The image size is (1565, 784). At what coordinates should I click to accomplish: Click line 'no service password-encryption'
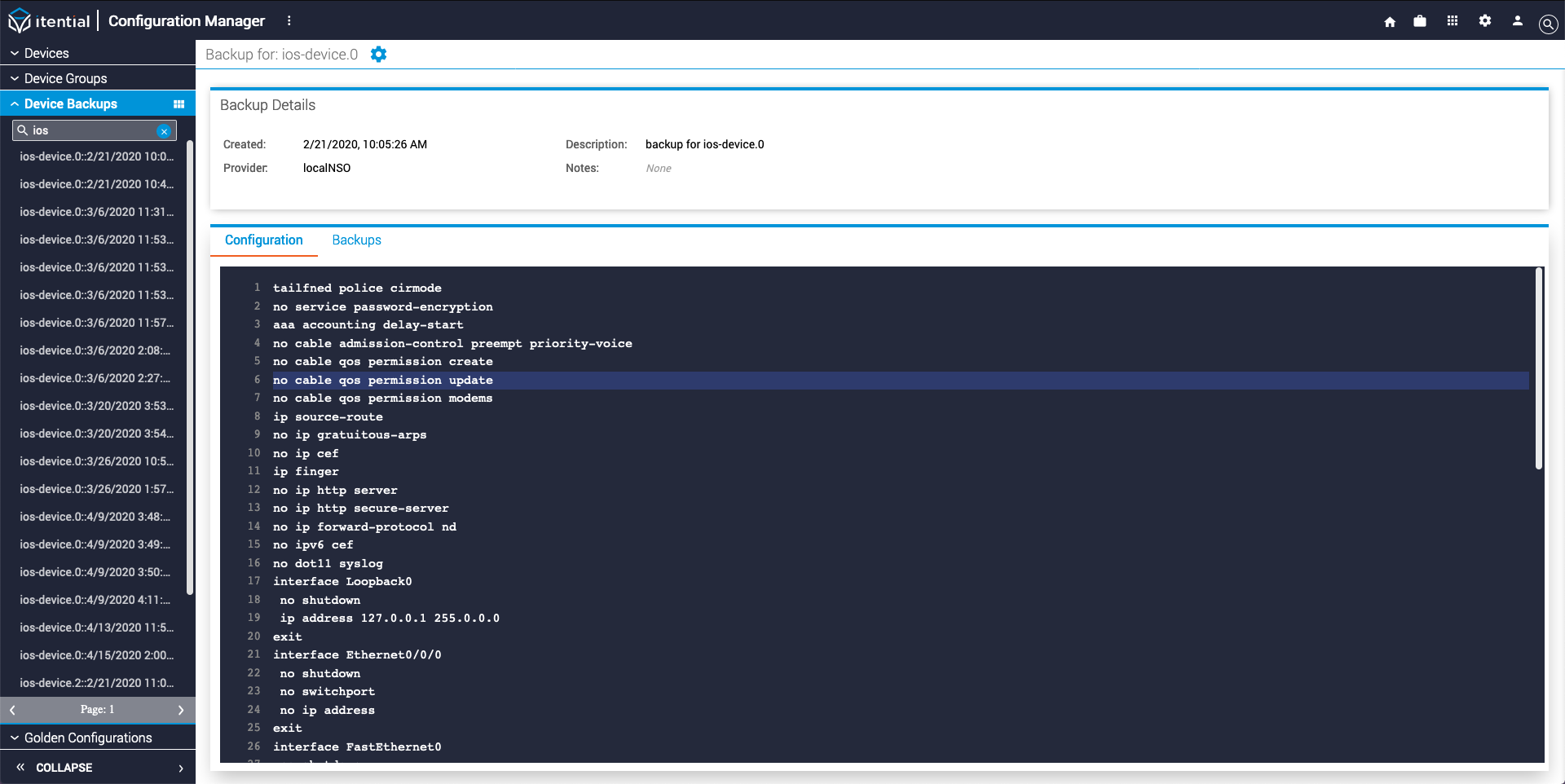[x=383, y=307]
